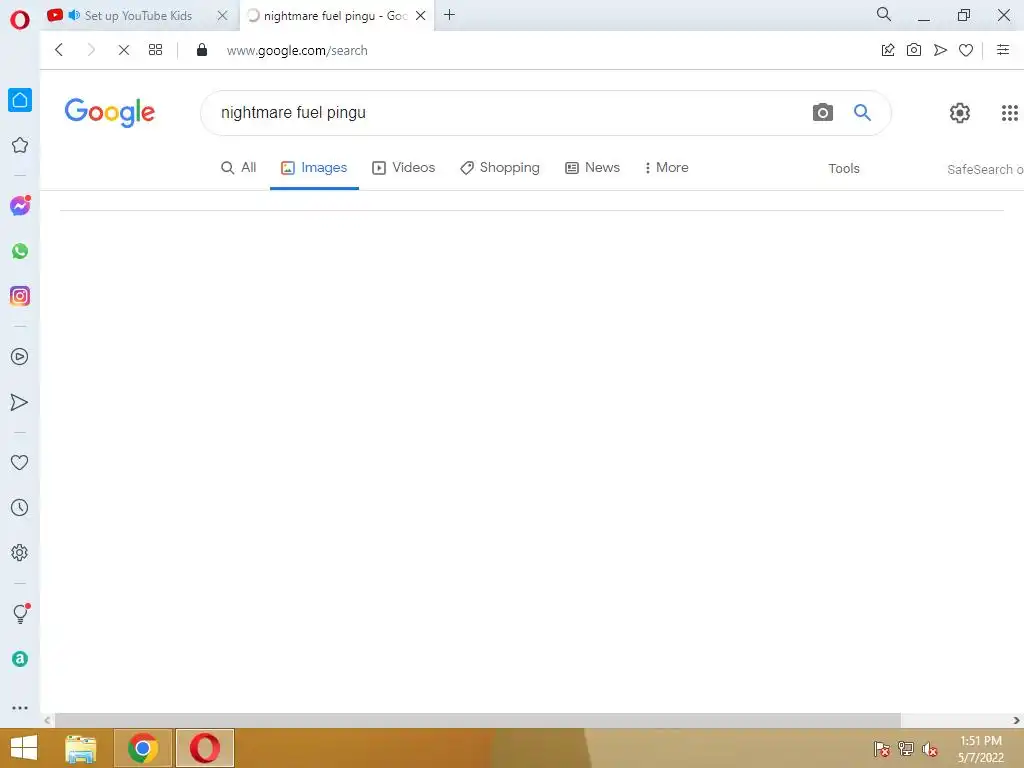Go back to the previous page
1024x768 pixels.
click(59, 50)
